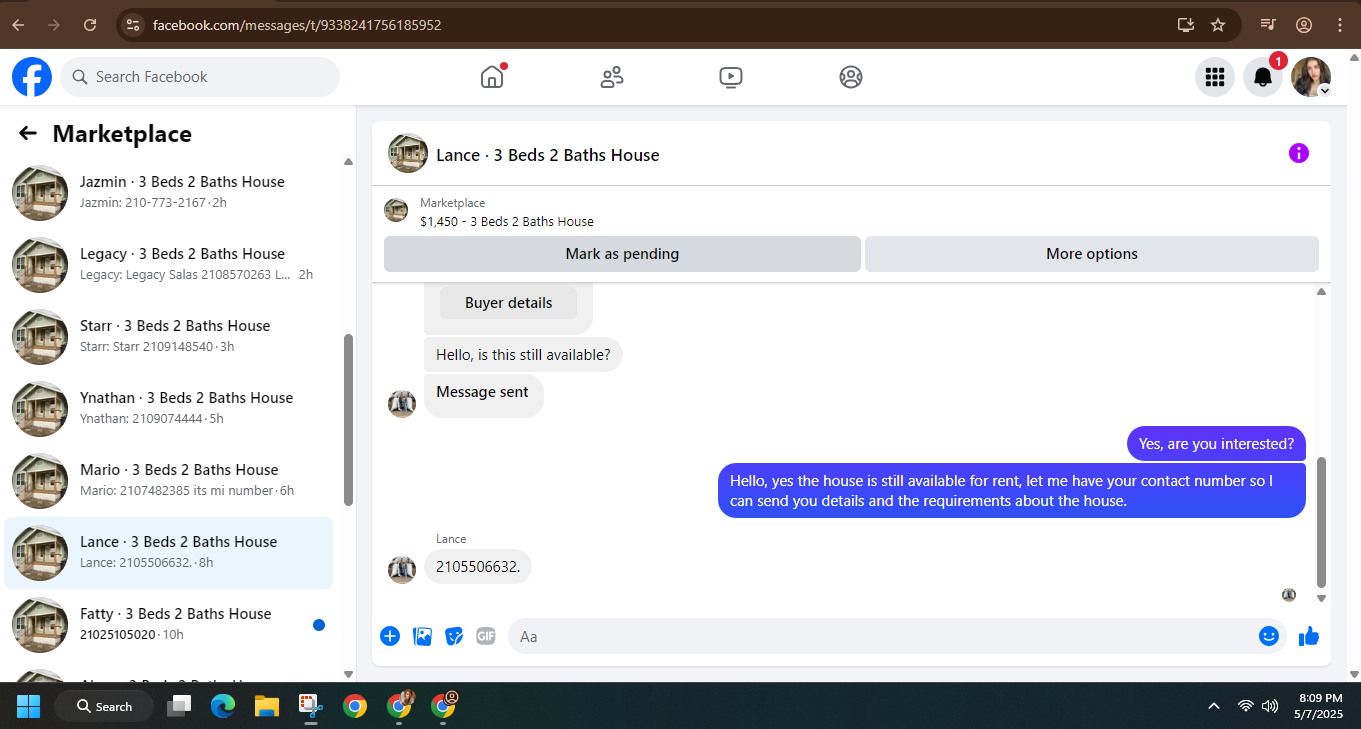The image size is (1361, 729).
Task: Open File Explorer from the taskbar
Action: tap(266, 706)
